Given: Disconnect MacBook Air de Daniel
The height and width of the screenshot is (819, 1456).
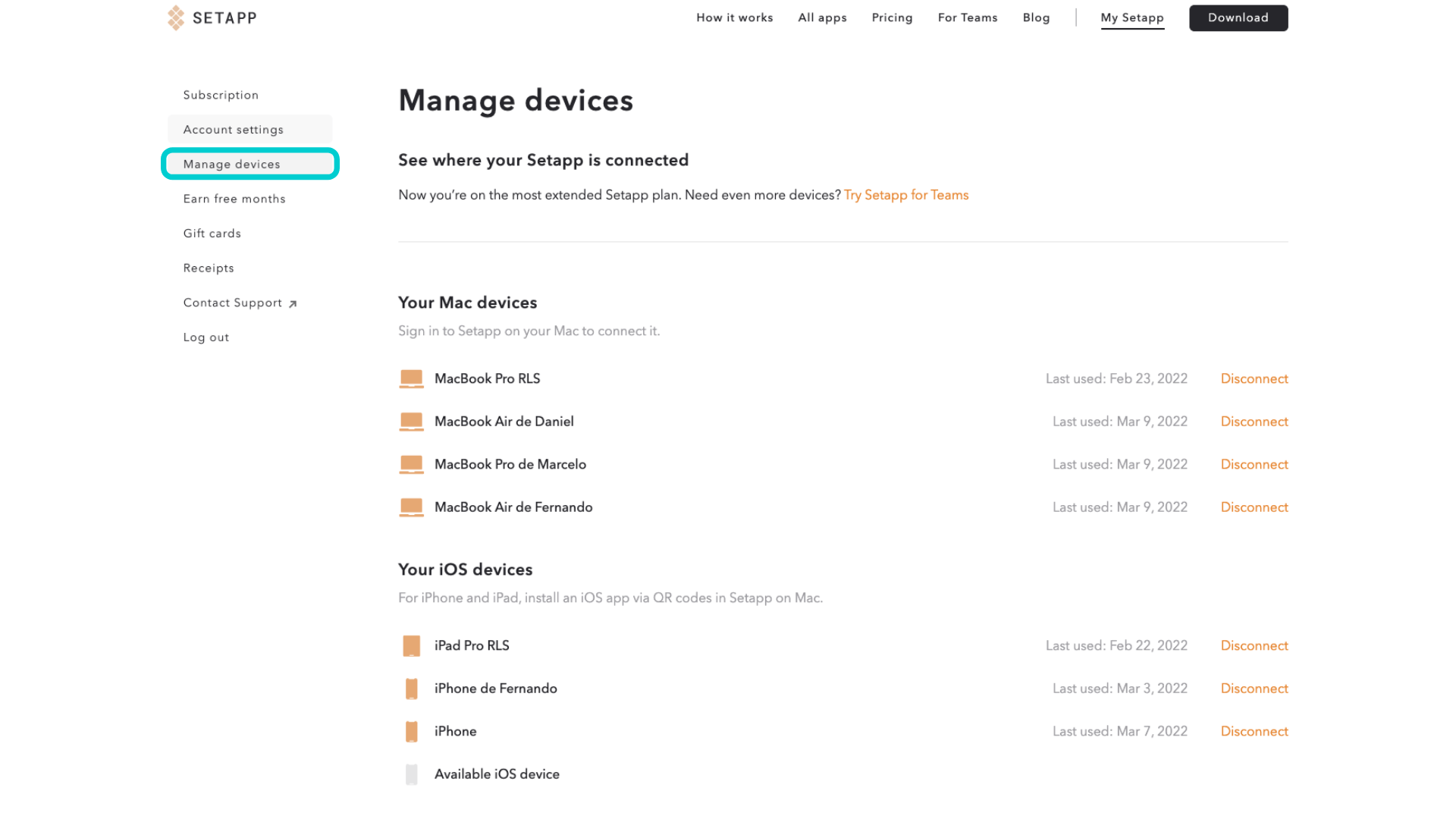Looking at the screenshot, I should point(1254,422).
